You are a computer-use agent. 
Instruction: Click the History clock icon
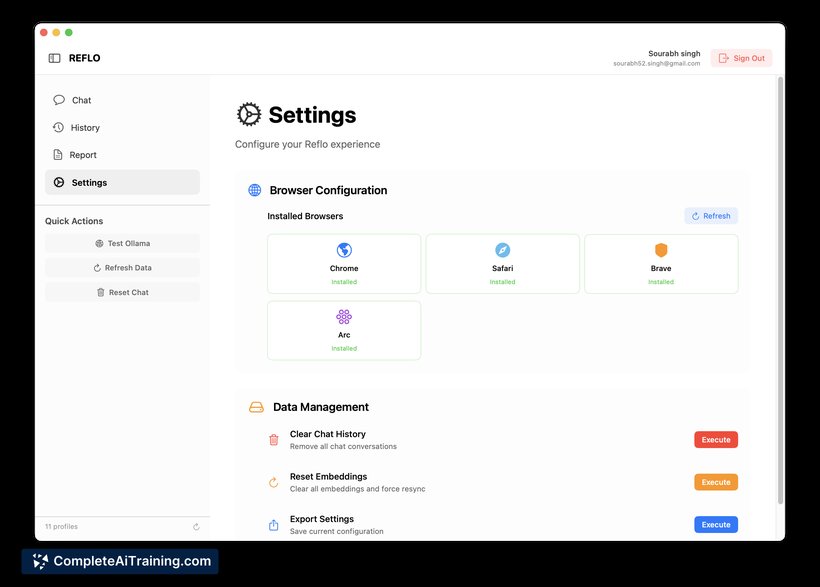[x=59, y=127]
